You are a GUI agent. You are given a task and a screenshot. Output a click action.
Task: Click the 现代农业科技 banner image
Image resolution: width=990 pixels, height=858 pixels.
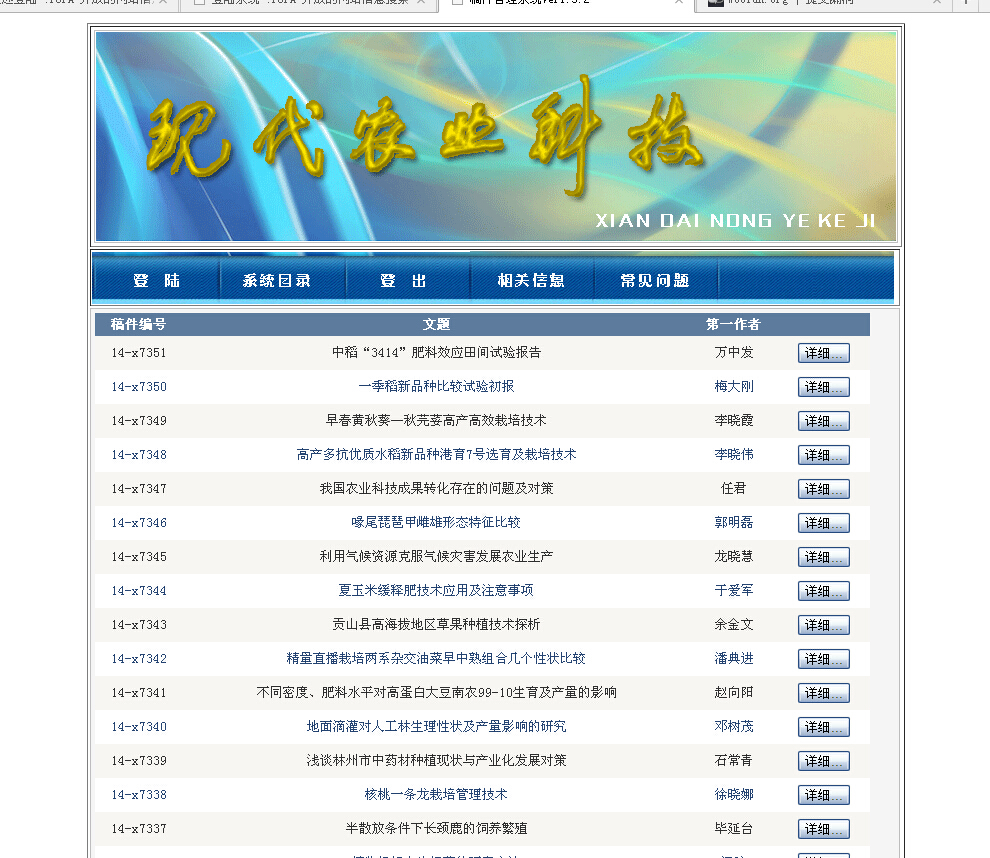click(x=496, y=136)
